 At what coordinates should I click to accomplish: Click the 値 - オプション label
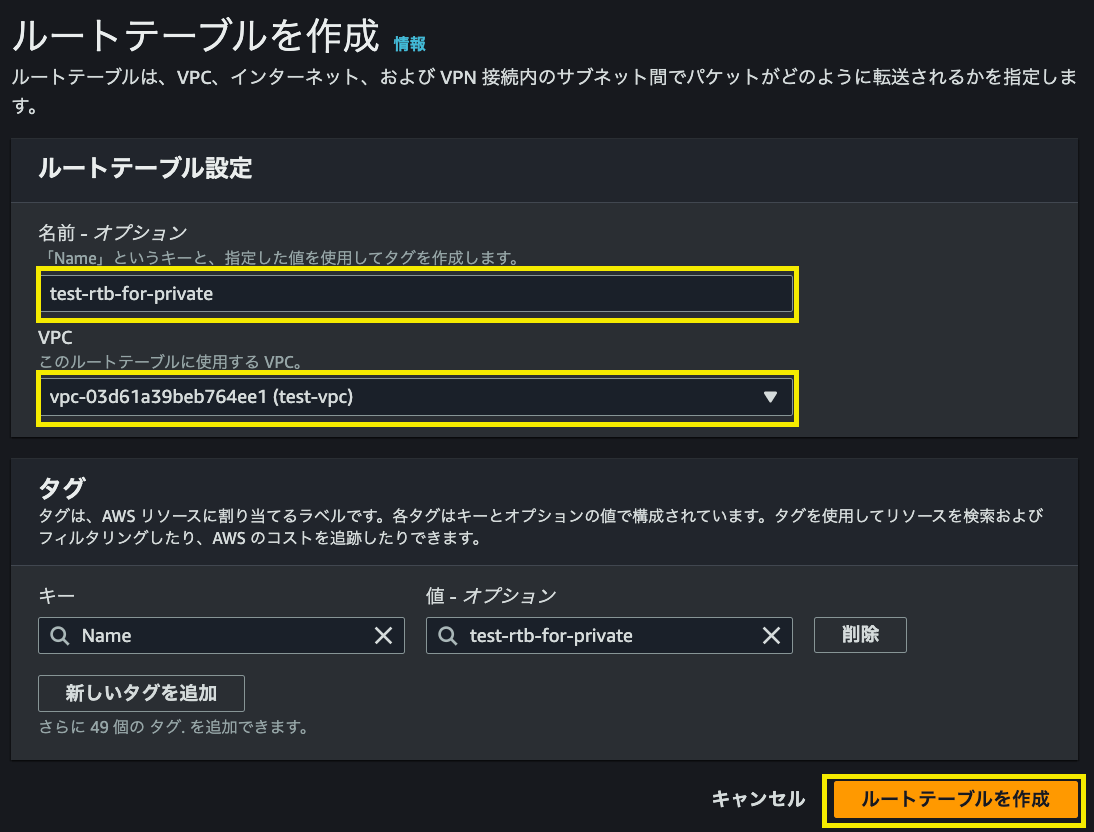click(x=491, y=595)
